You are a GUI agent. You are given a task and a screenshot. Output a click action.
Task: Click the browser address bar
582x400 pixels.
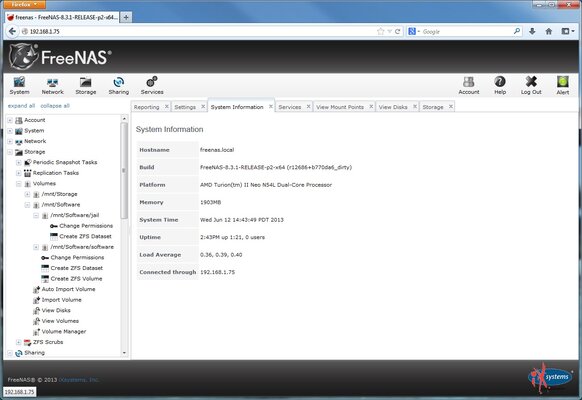(x=199, y=32)
